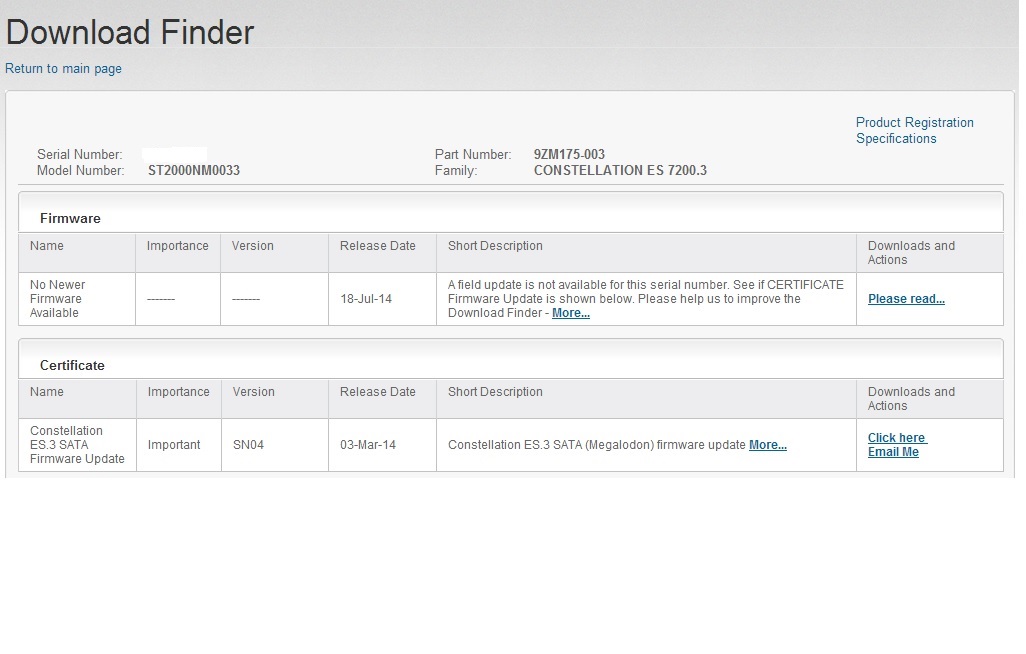Image resolution: width=1026 pixels, height=654 pixels.
Task: Select the Download Finder page title
Action: [x=130, y=32]
